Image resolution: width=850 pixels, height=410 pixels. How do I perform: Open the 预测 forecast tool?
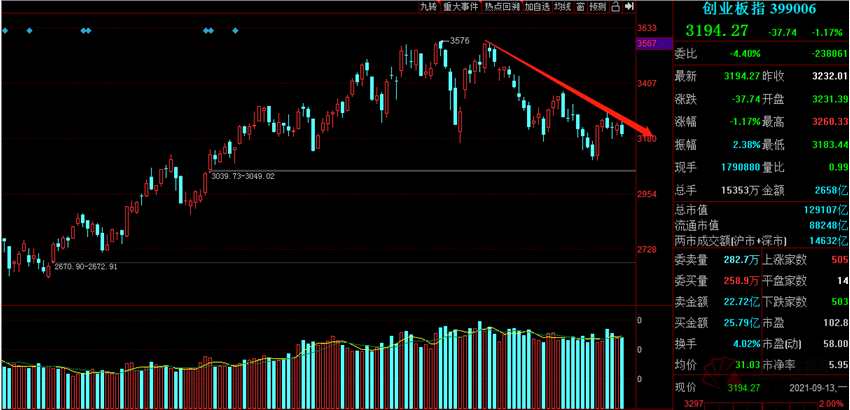[x=597, y=7]
